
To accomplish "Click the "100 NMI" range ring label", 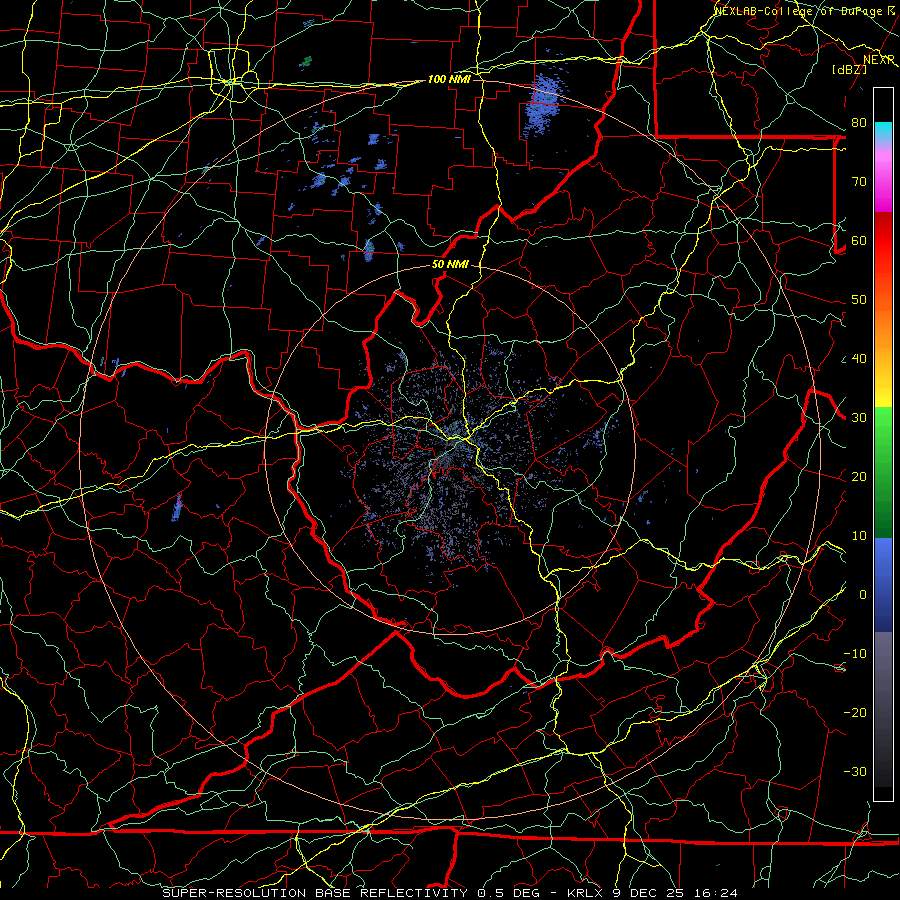I will [x=449, y=79].
